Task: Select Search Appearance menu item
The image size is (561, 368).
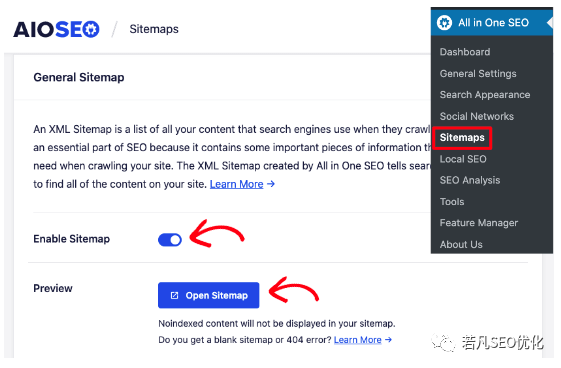Action: (x=485, y=95)
